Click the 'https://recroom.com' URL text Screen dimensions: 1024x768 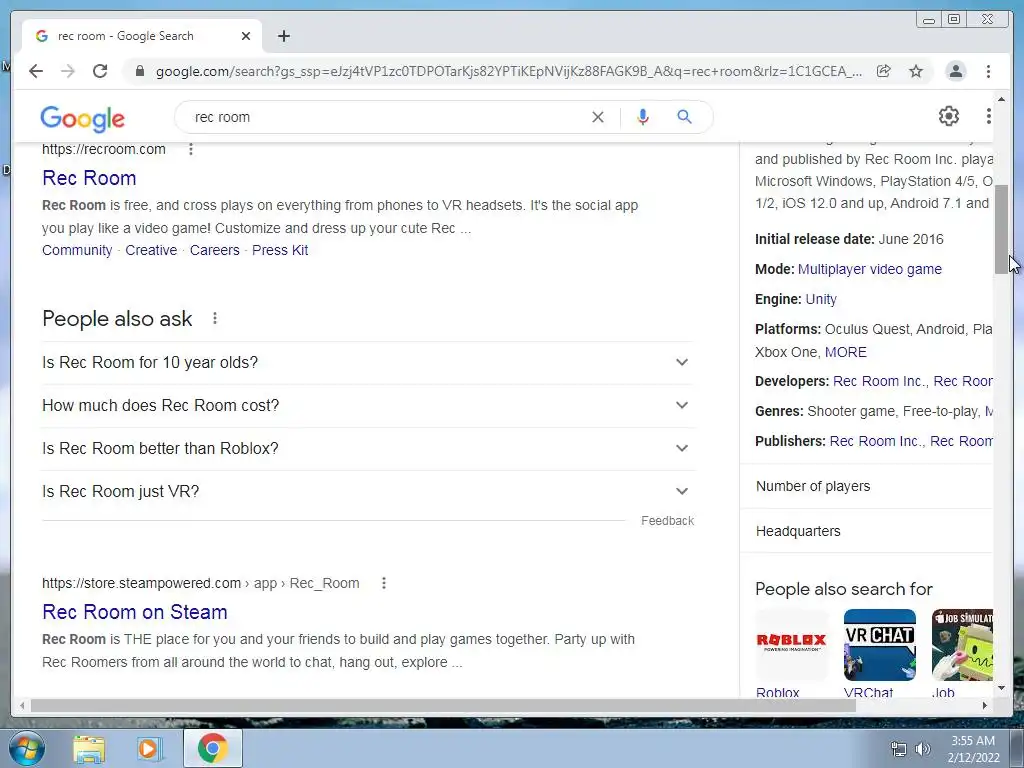point(104,149)
